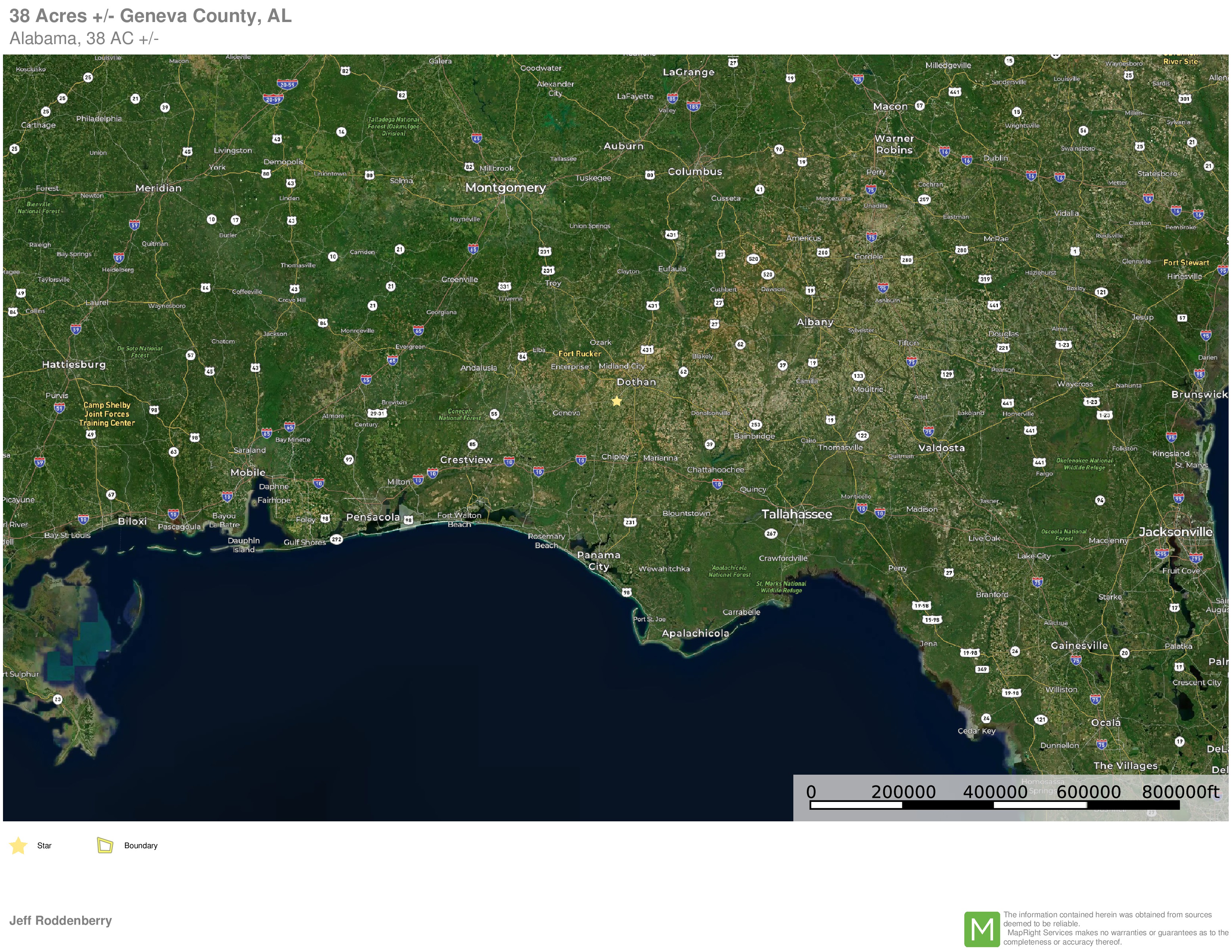Click the 38 Acres Geneva County title
1232x952 pixels.
click(x=150, y=16)
